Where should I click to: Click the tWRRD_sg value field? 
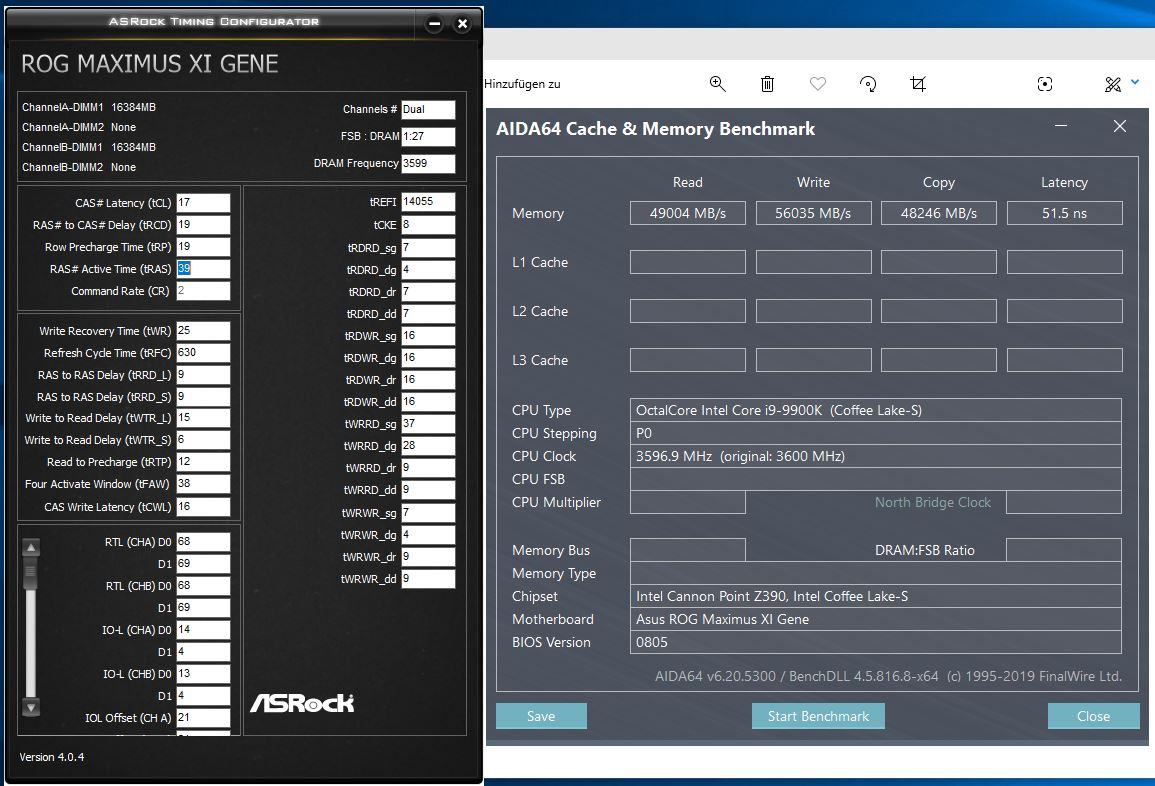[x=428, y=424]
